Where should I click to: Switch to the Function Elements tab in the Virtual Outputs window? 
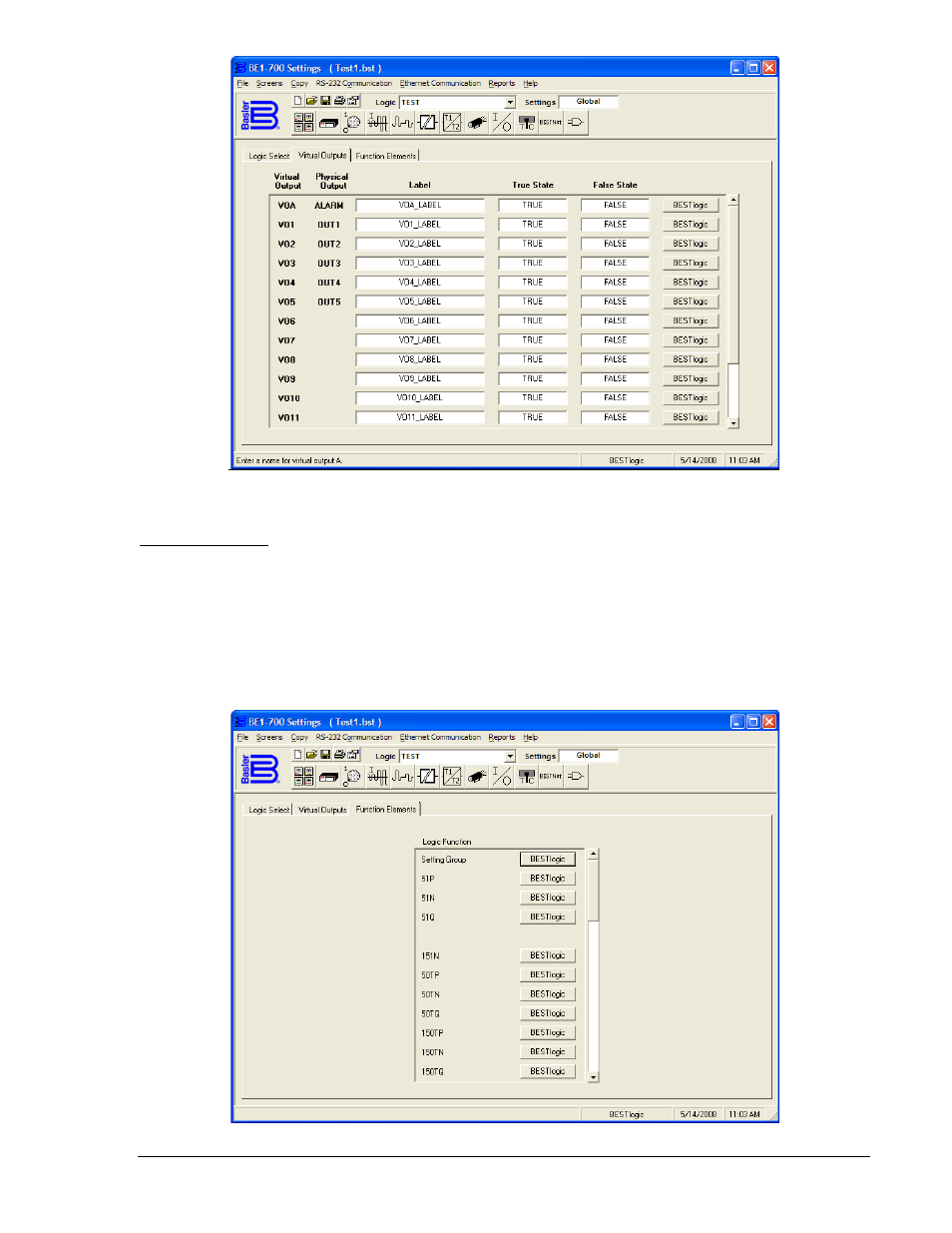[x=386, y=156]
